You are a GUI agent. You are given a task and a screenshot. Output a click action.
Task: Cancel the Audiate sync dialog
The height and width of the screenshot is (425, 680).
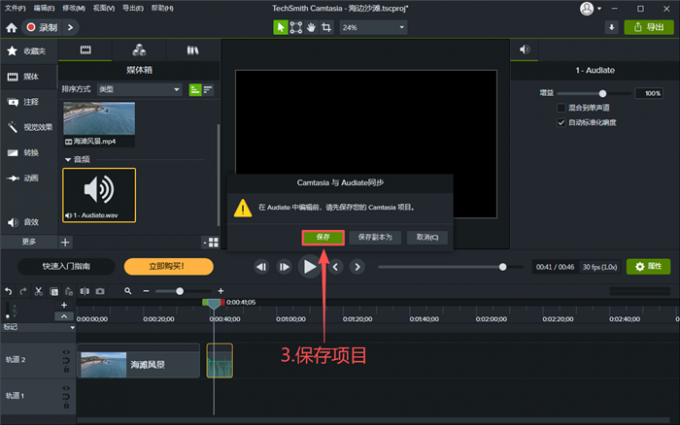point(427,237)
